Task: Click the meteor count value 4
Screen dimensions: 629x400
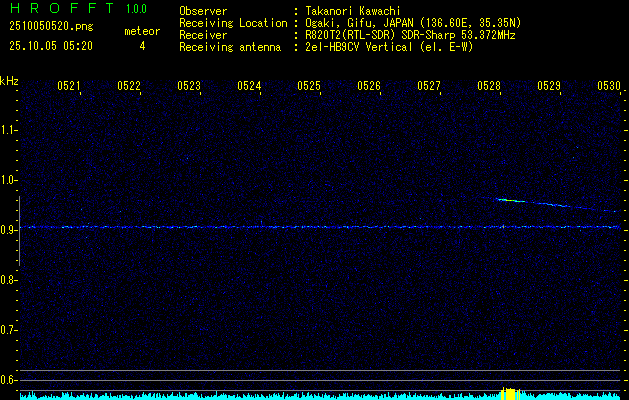Action: pos(142,46)
